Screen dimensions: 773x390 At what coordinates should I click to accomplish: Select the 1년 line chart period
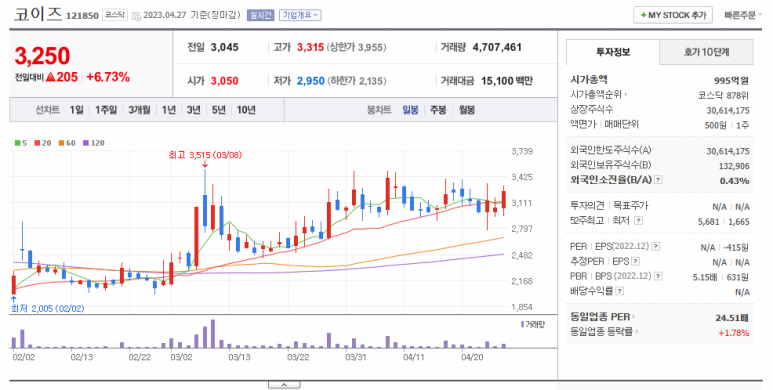tap(169, 110)
